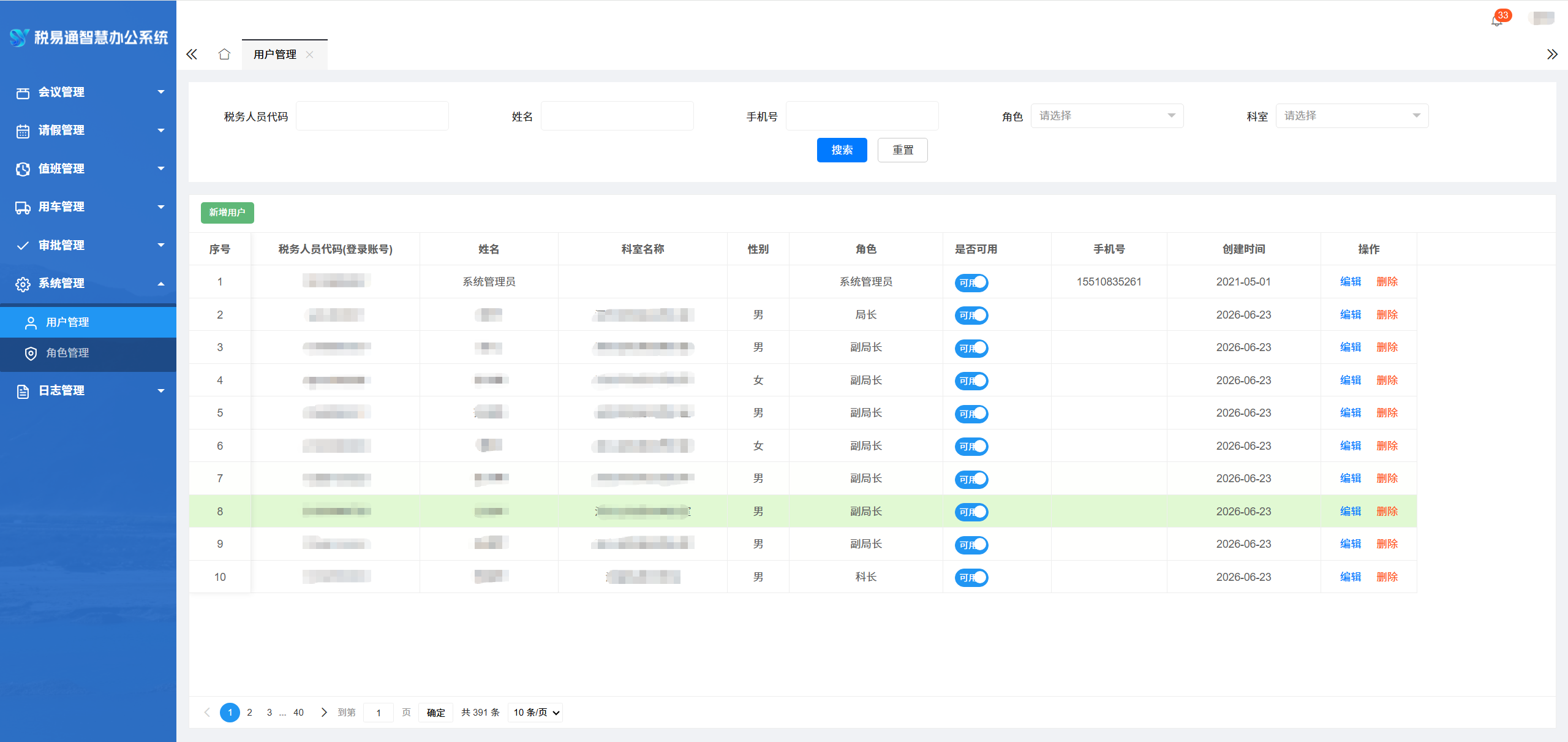This screenshot has width=1568, height=742.
Task: Click the page number jump input
Action: click(x=379, y=712)
